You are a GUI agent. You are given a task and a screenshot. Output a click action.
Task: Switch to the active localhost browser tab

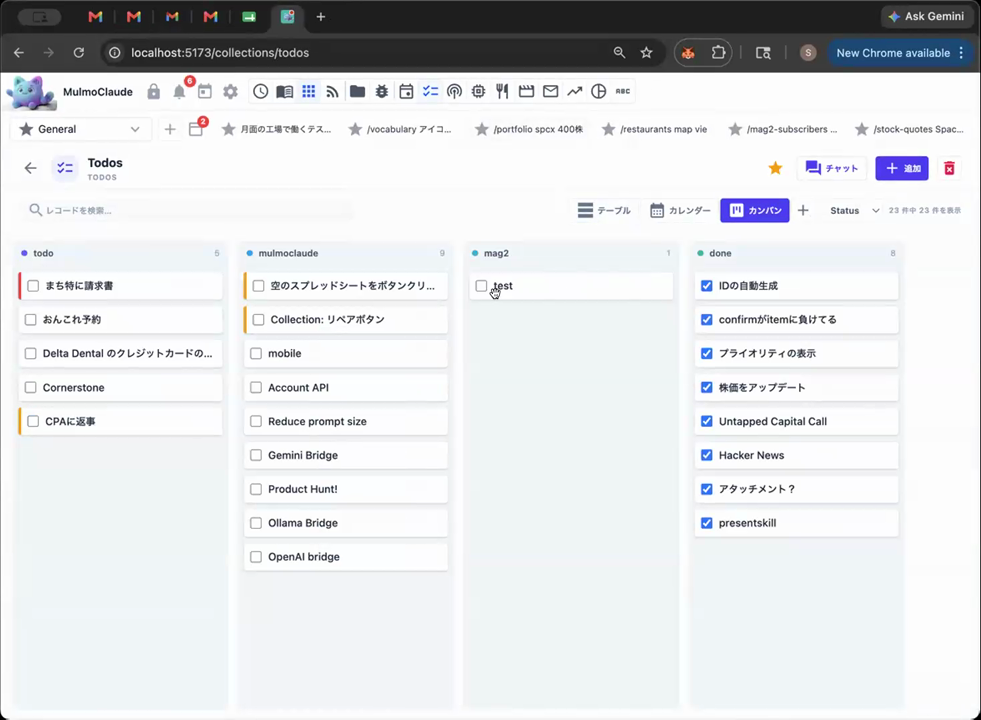288,17
